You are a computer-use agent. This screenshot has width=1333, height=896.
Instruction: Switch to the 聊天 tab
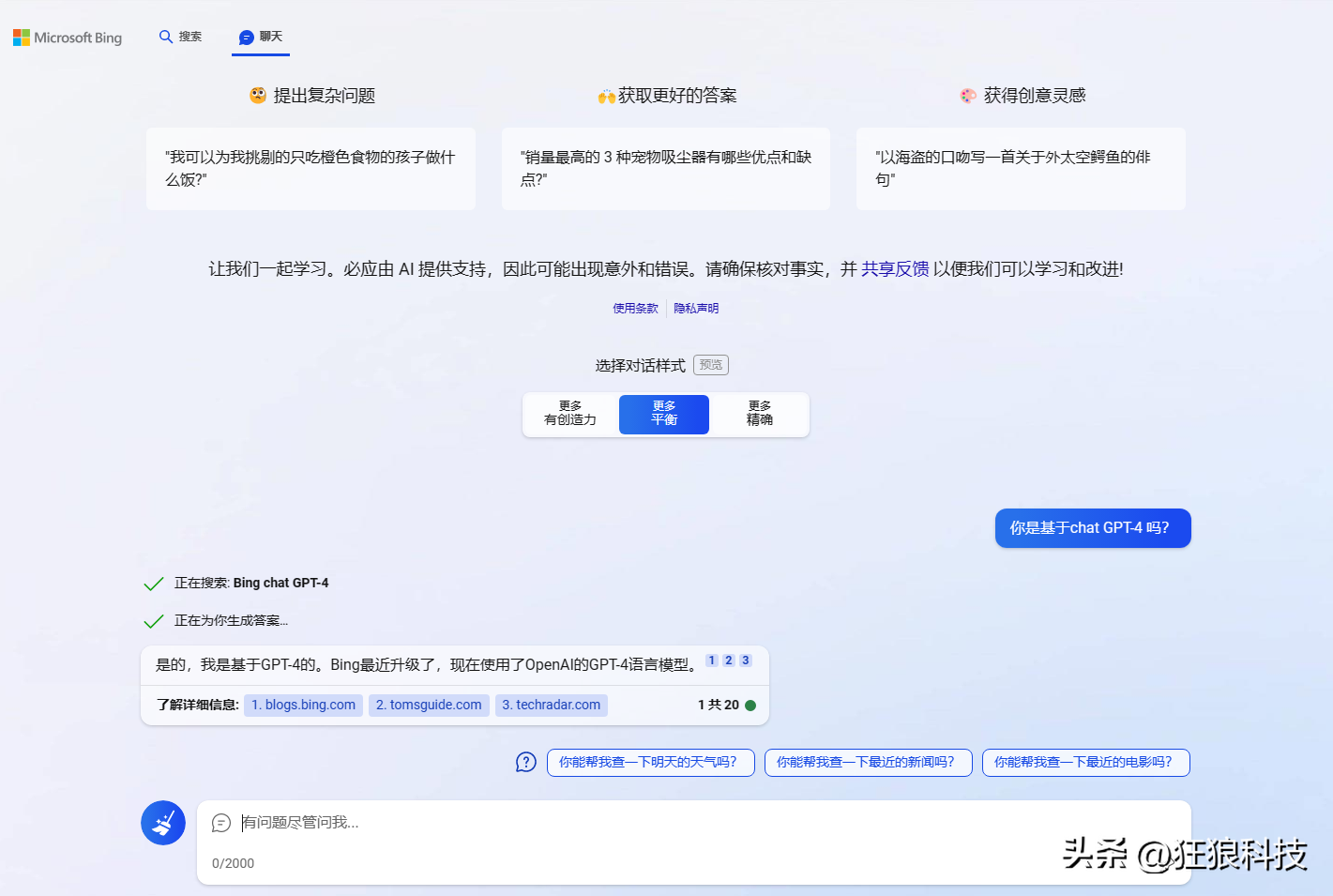261,38
